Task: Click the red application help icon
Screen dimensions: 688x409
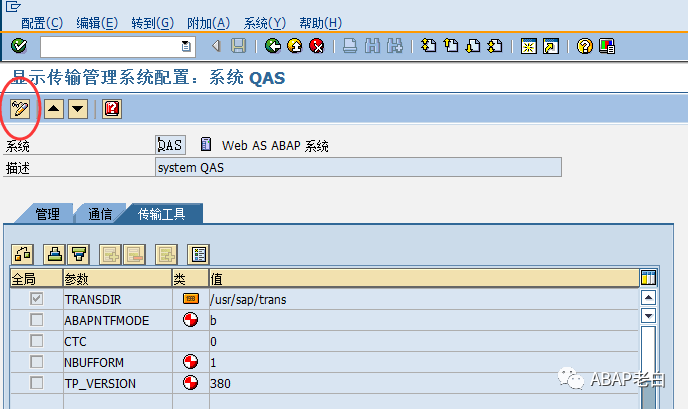Action: tap(112, 108)
